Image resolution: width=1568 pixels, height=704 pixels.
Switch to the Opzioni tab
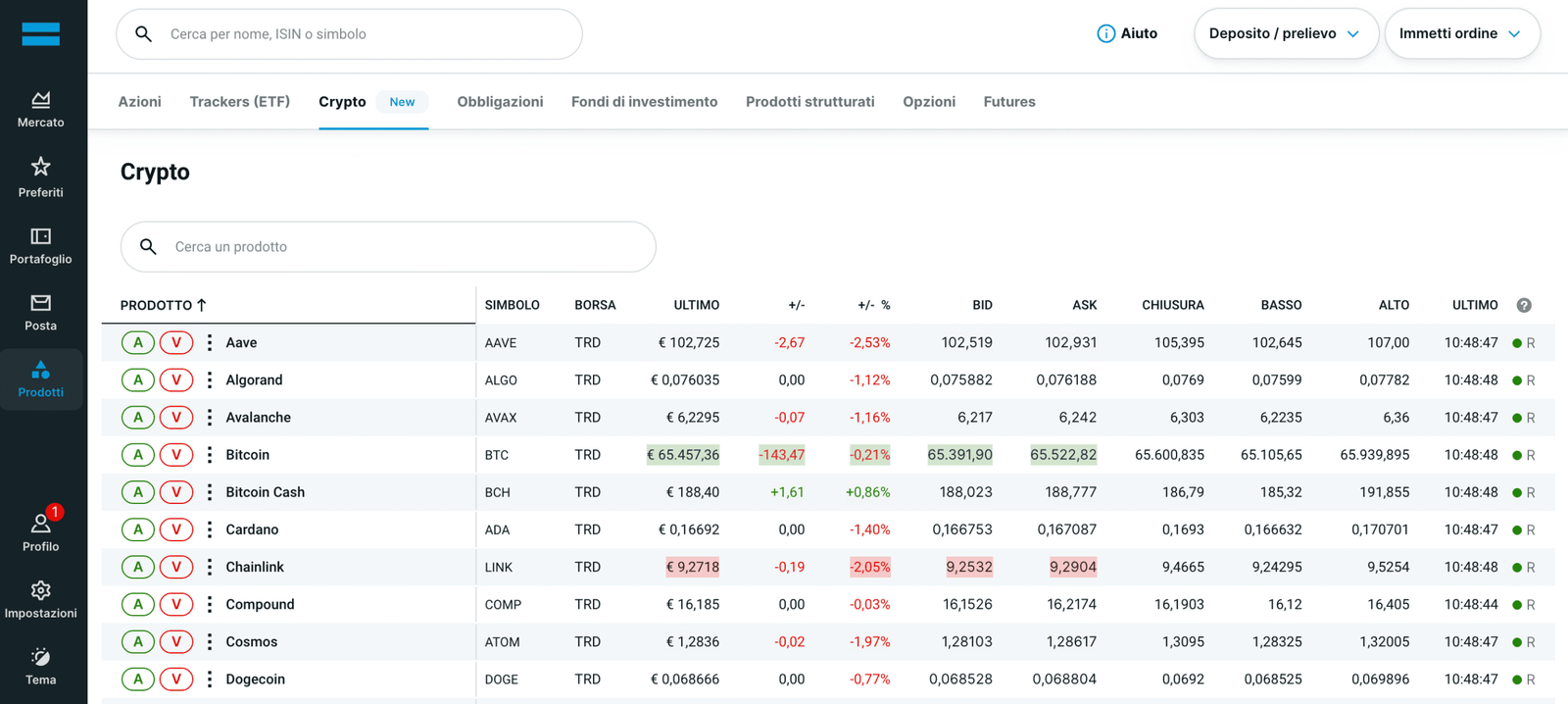(x=928, y=101)
